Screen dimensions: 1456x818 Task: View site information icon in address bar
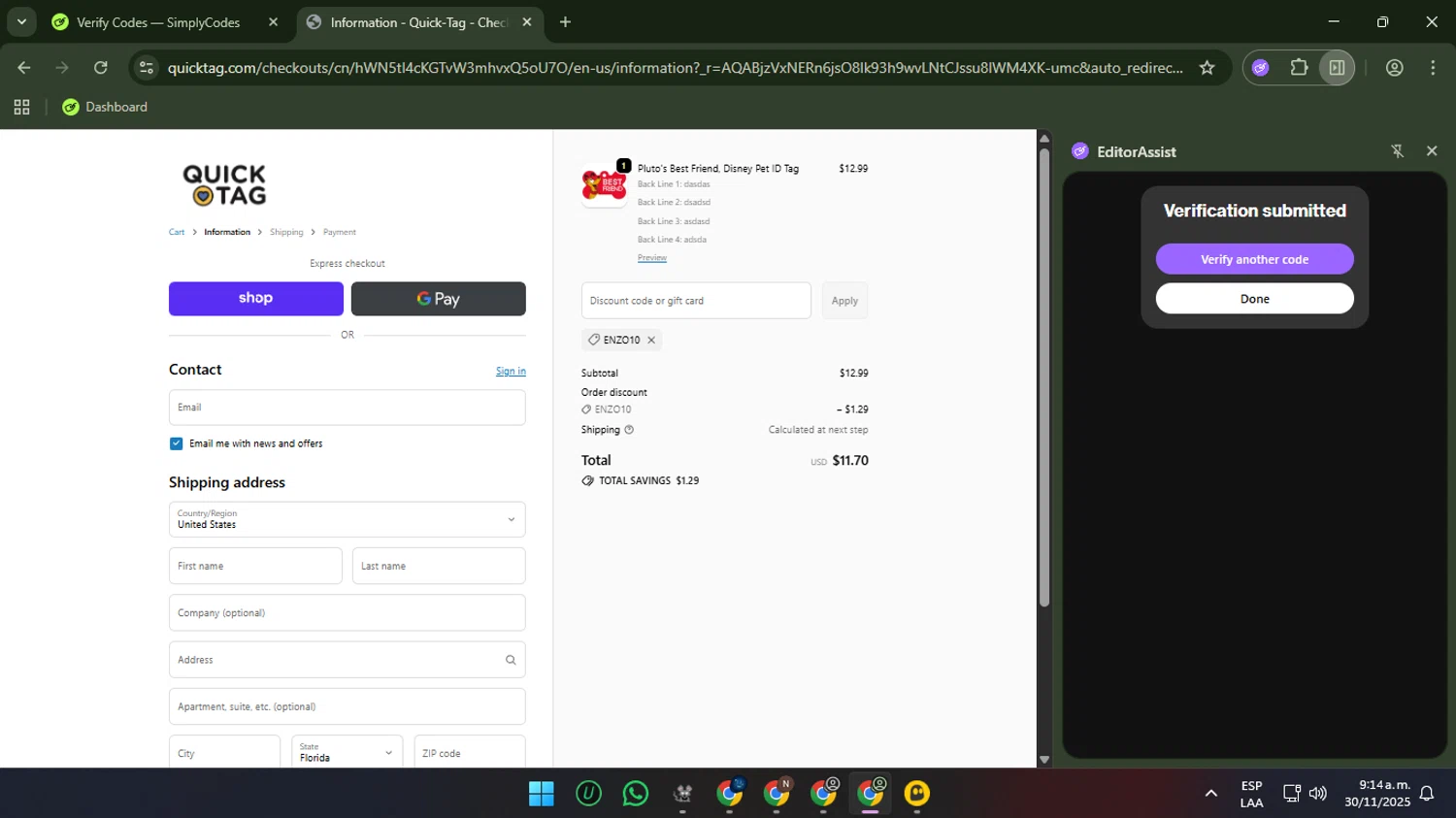147,68
